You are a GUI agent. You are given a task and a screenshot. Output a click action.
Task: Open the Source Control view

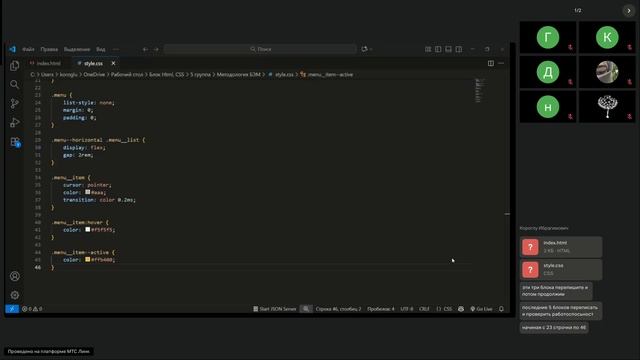point(15,103)
